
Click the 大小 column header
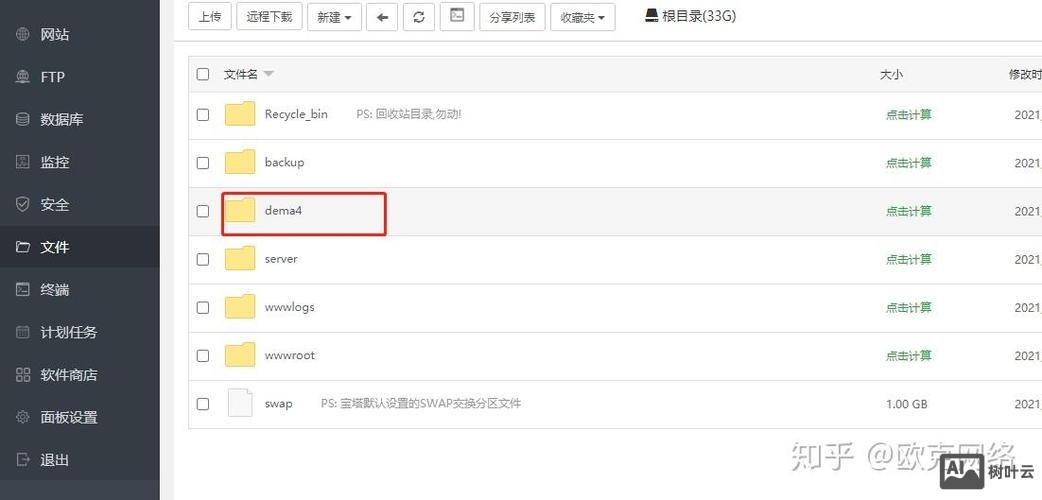[891, 74]
